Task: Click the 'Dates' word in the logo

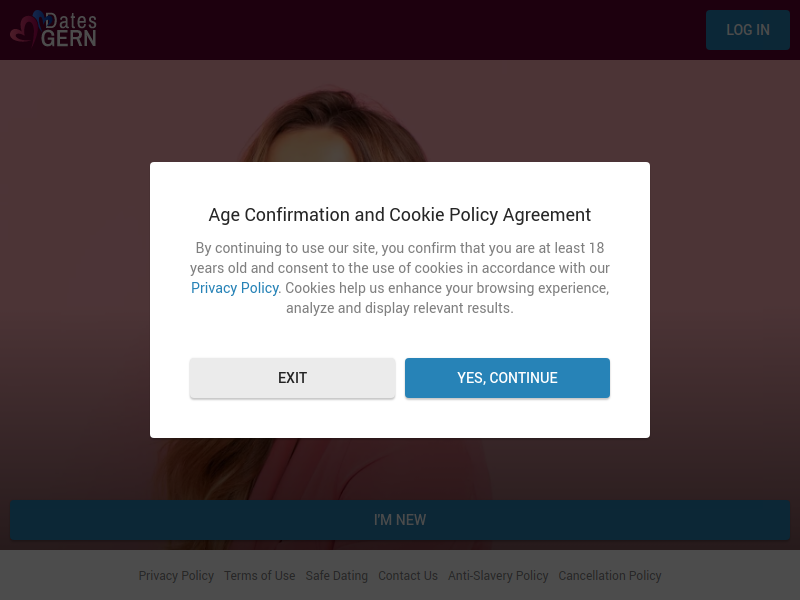Action: click(72, 19)
